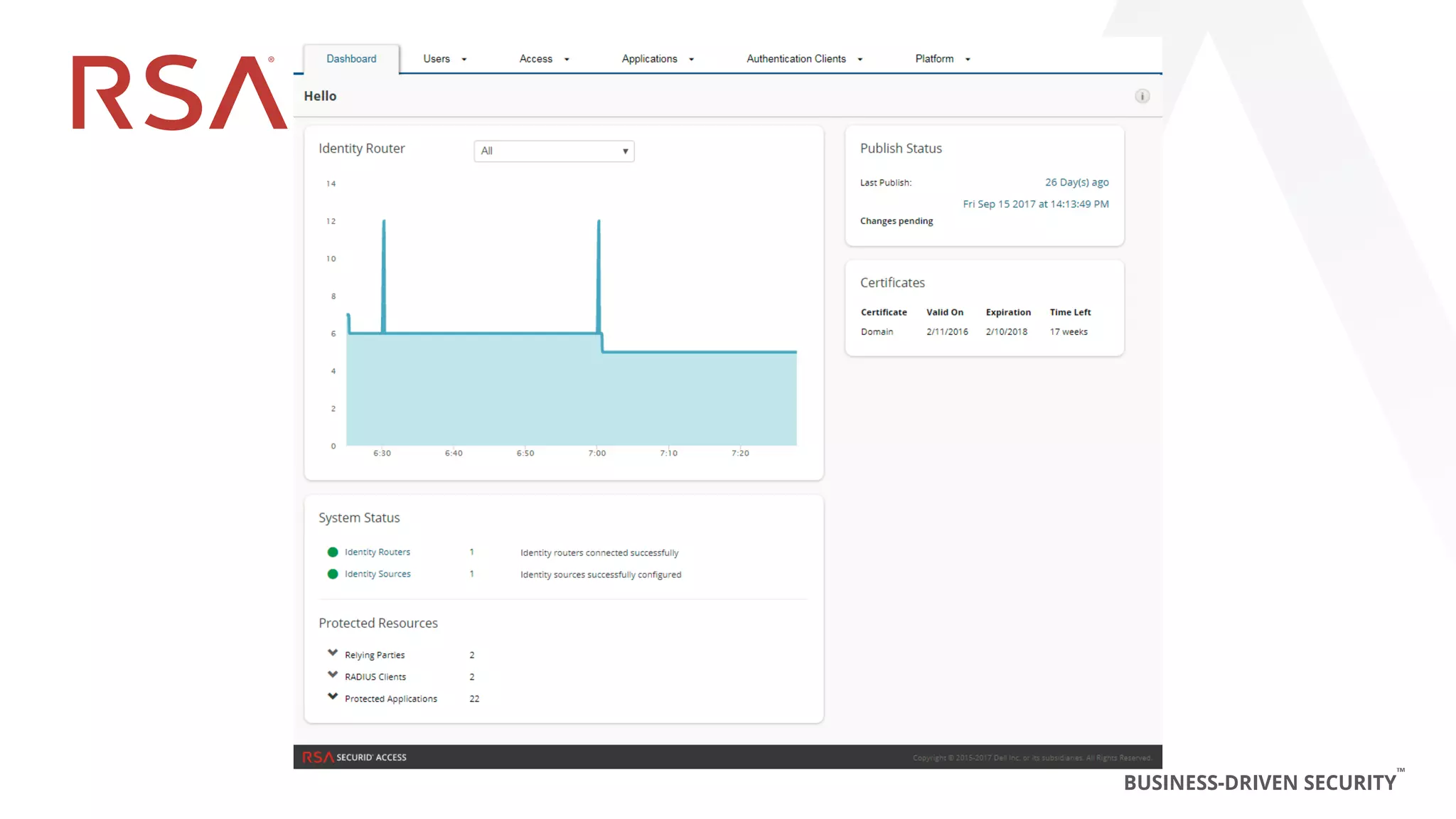Click the Expiration date 2/10/2018
Screen dimensions: 1456x819
[x=1006, y=332]
